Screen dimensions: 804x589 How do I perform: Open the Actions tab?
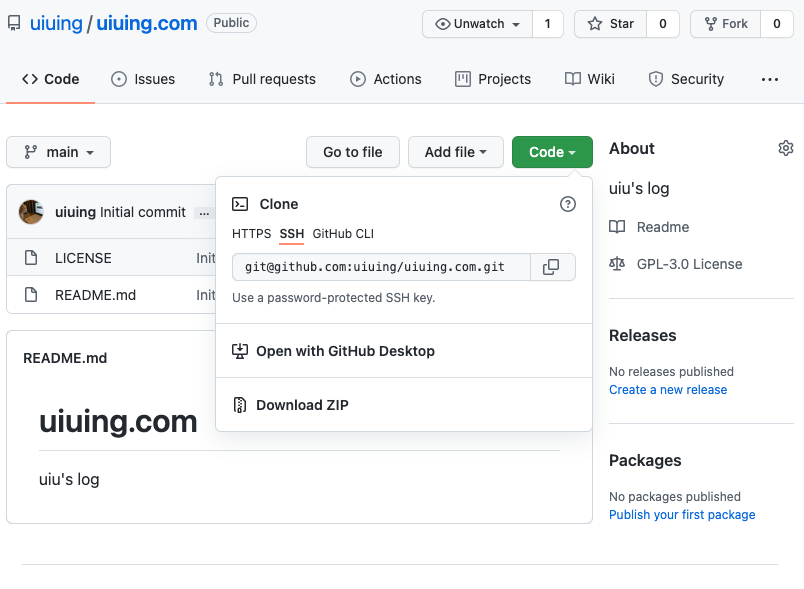pos(386,79)
